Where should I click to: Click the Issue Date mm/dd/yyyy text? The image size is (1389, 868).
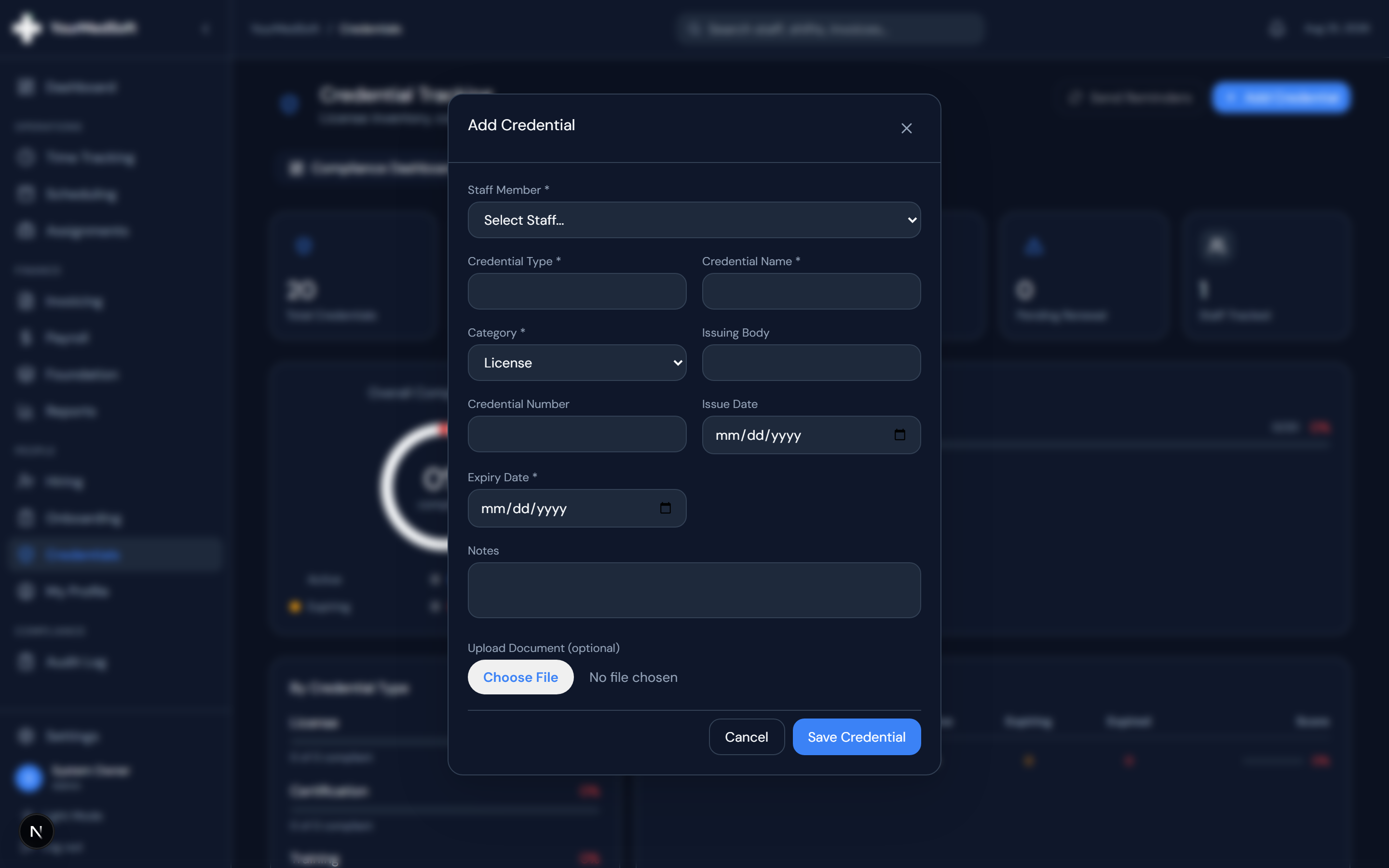point(758,435)
